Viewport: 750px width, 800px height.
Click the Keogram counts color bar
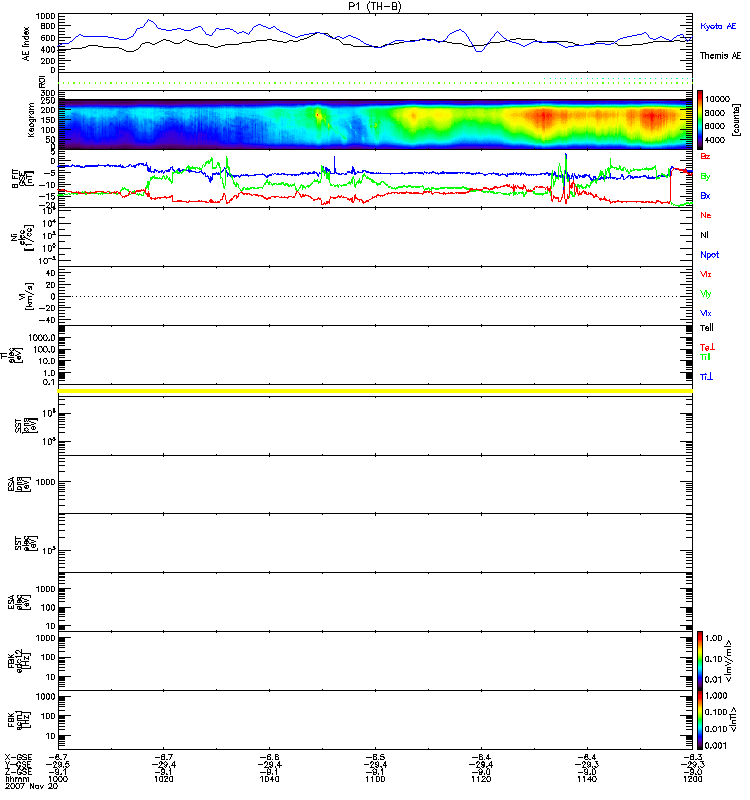pos(700,120)
